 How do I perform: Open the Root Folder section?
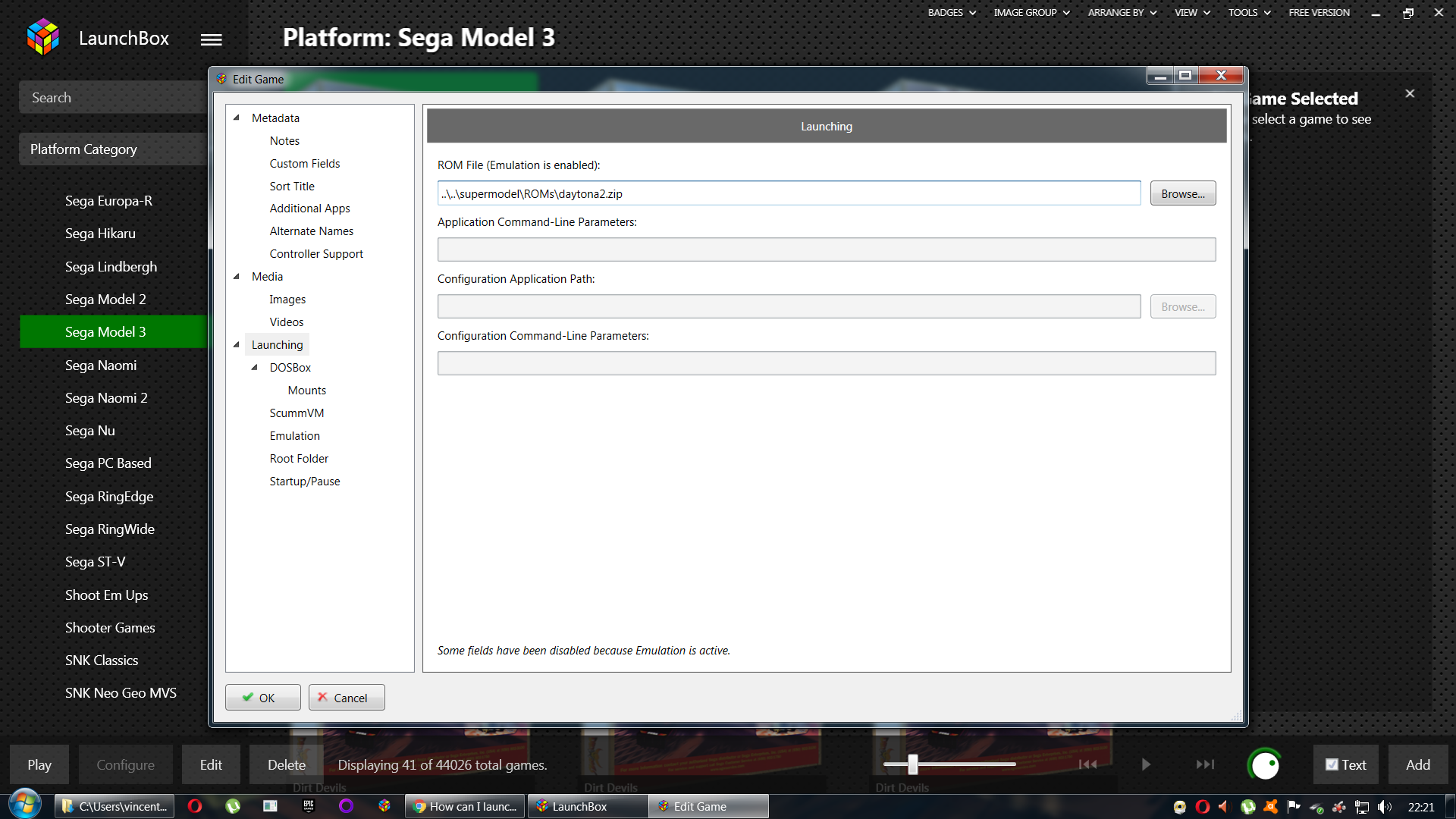click(299, 458)
